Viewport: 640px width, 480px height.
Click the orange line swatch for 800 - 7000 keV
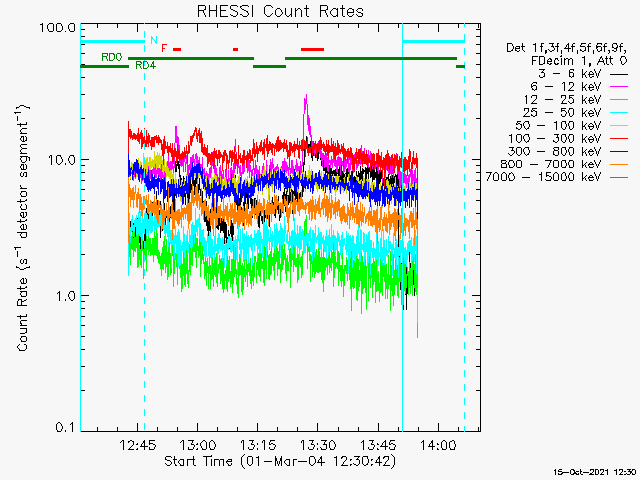click(x=619, y=164)
